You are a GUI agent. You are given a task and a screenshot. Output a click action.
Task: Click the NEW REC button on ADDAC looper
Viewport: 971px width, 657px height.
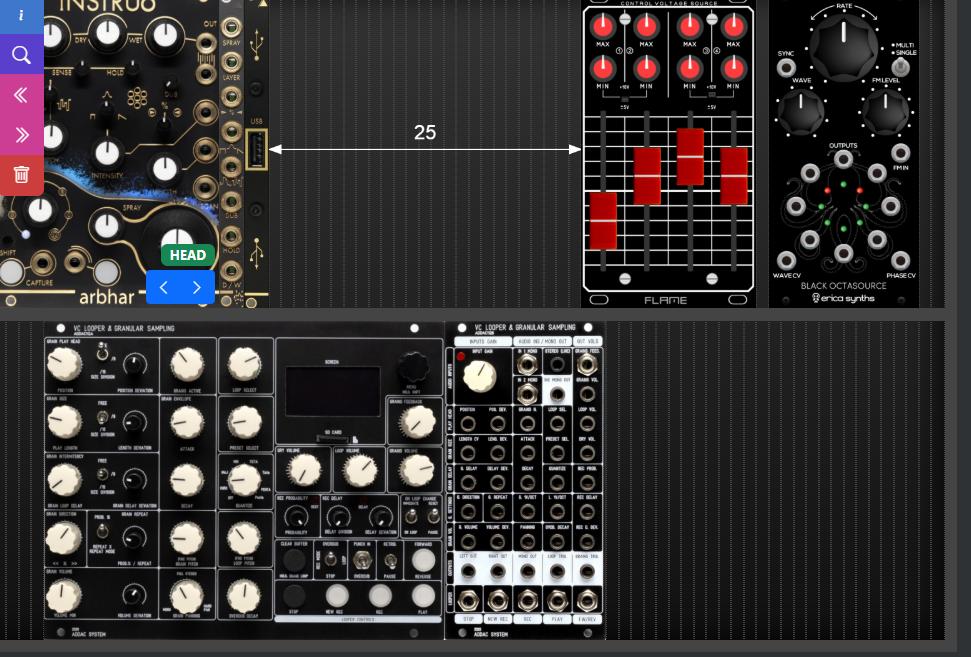pyautogui.click(x=337, y=596)
